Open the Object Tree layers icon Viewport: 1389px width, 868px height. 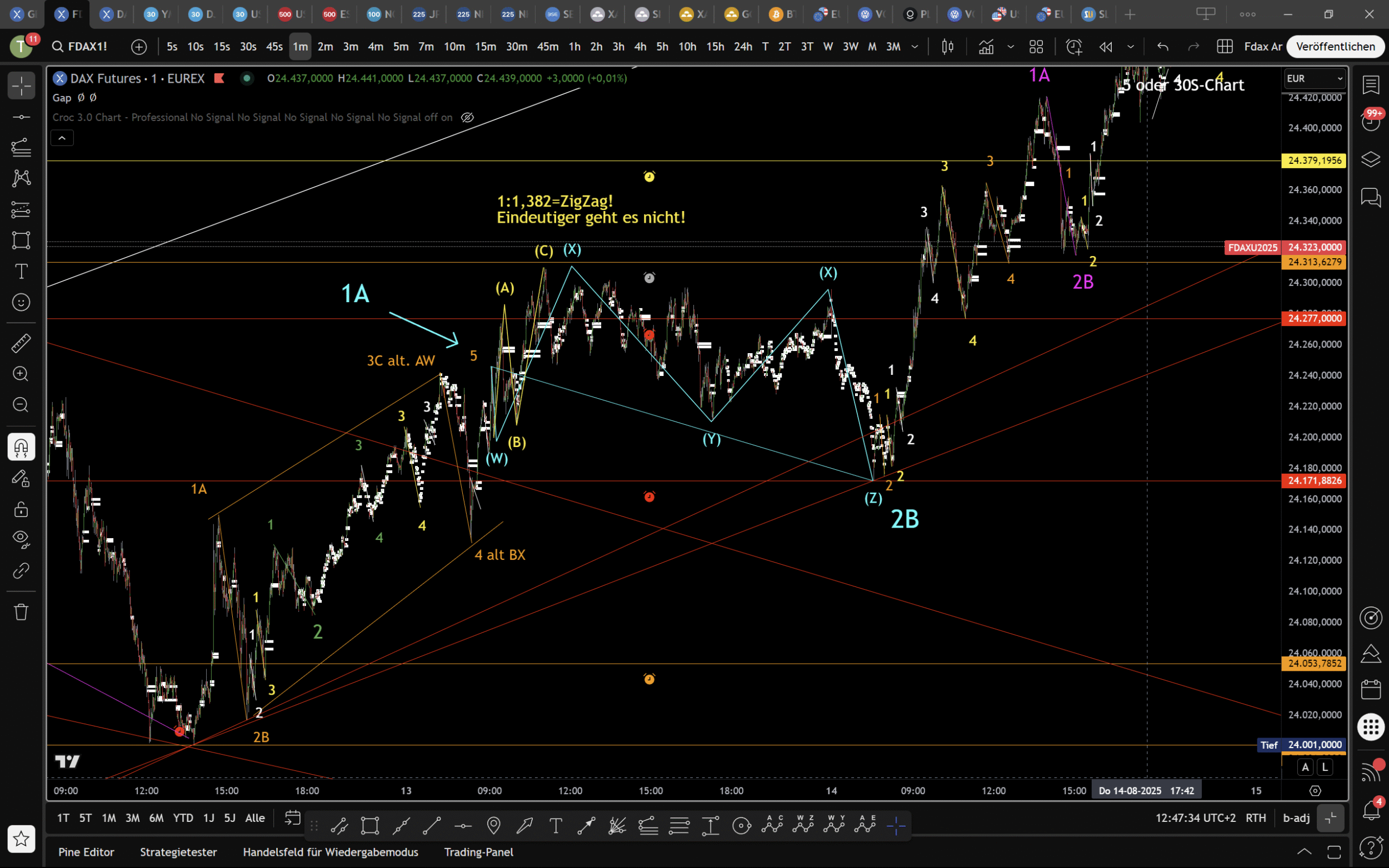[x=1371, y=159]
